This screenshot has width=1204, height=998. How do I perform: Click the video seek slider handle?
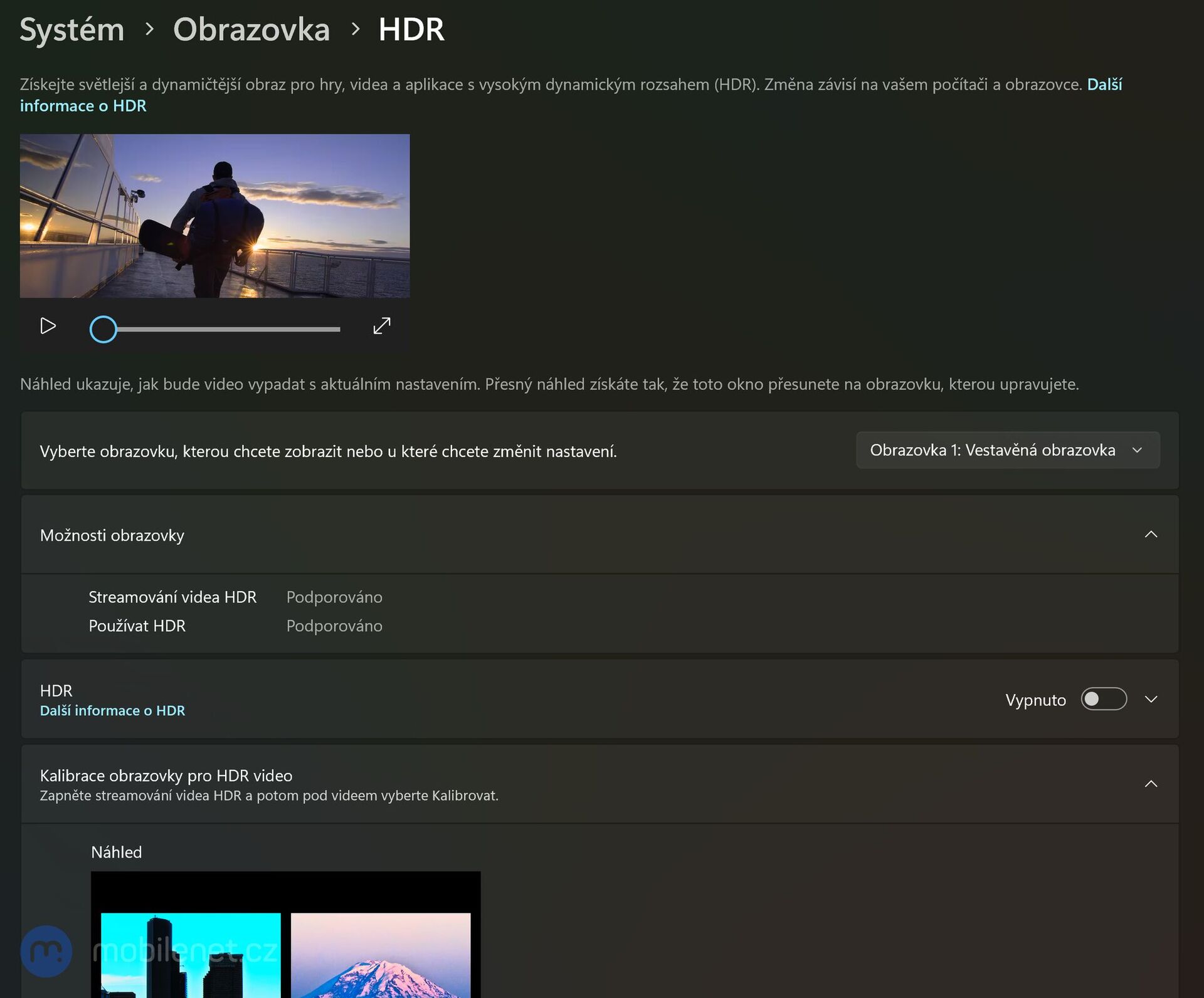click(x=103, y=329)
